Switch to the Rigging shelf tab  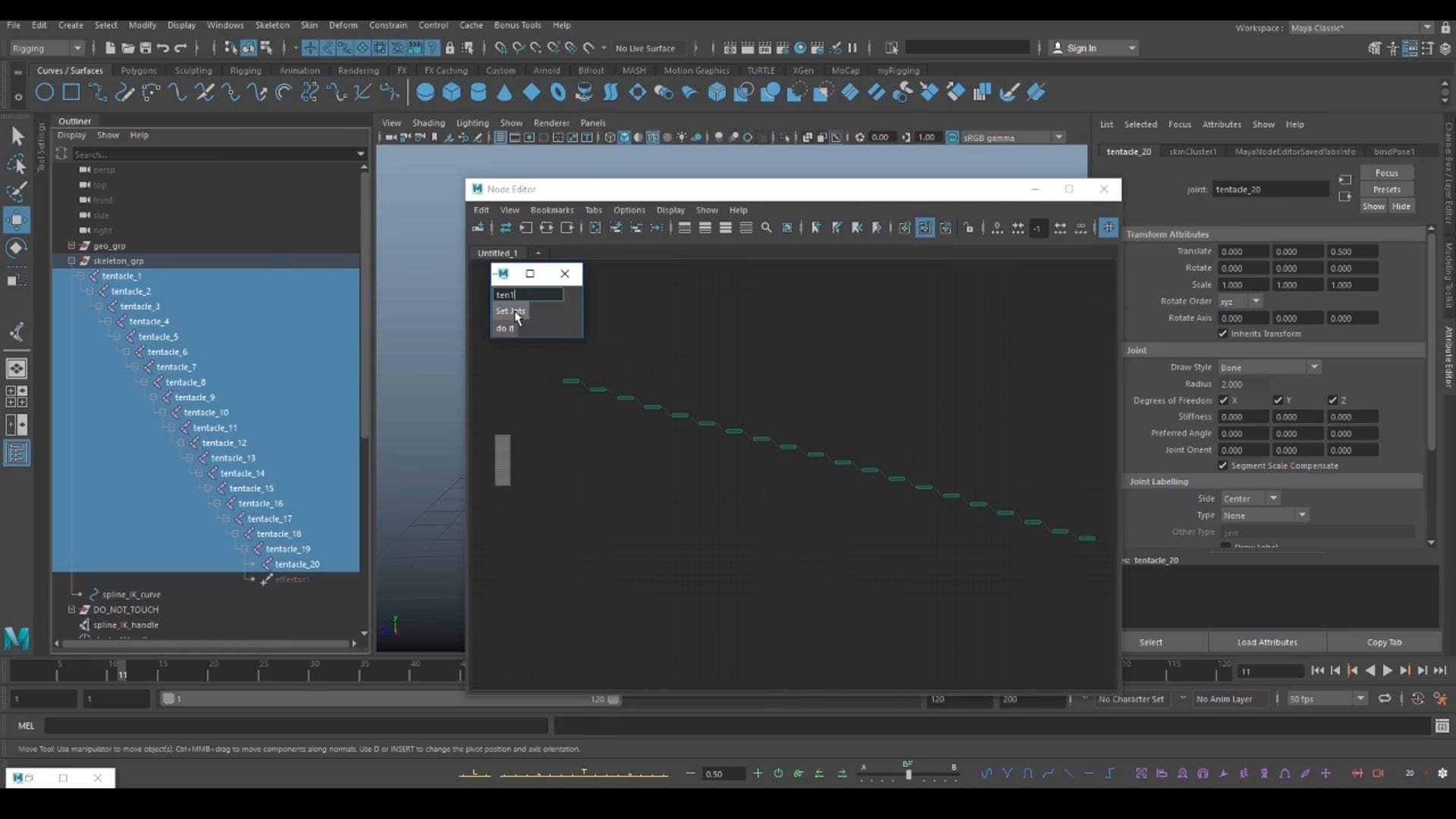[x=246, y=70]
